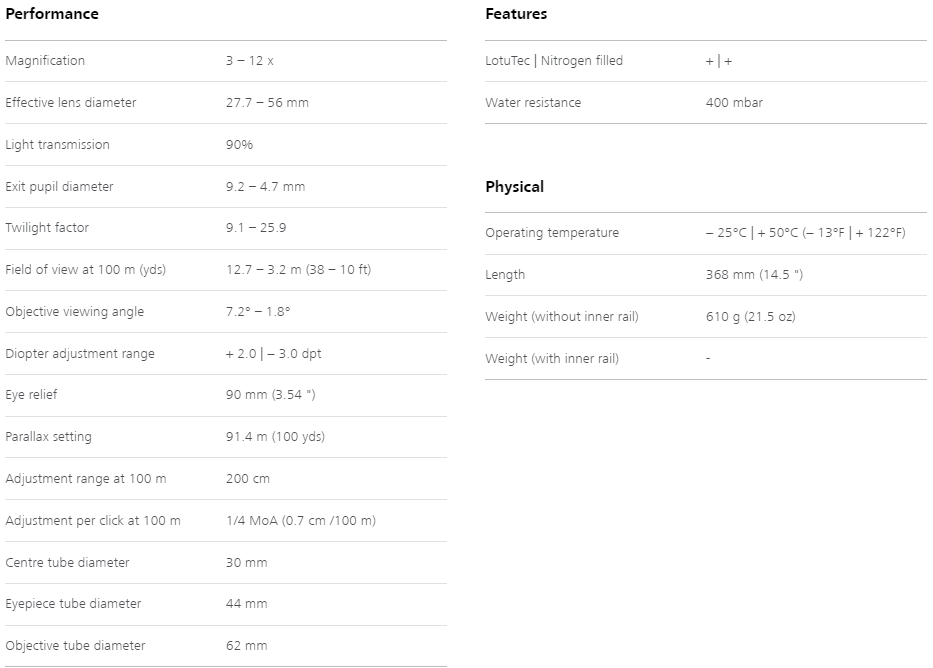Select the Objective tube diameter 62 mm value
933x668 pixels.
tap(246, 645)
